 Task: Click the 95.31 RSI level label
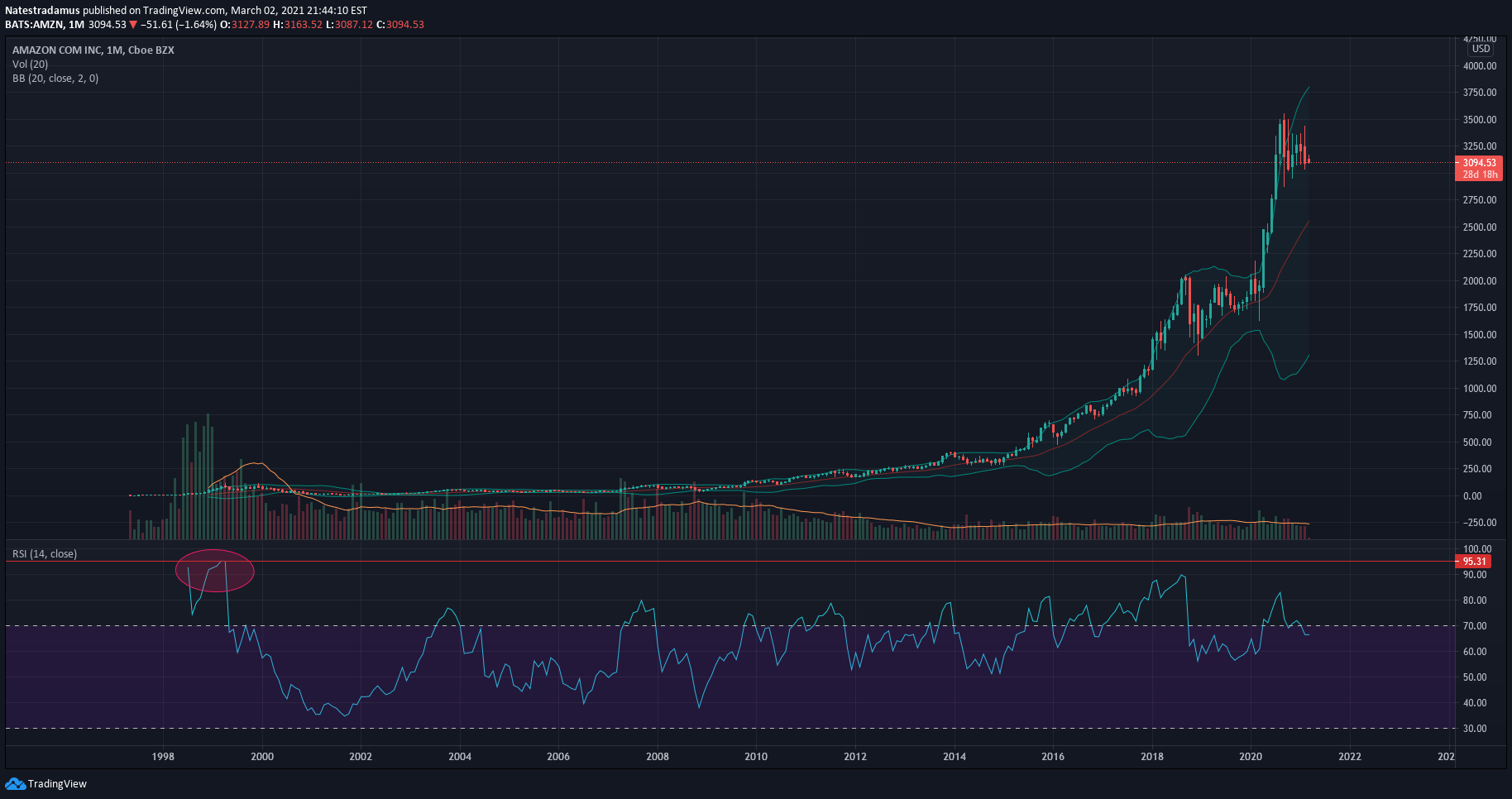(1474, 562)
